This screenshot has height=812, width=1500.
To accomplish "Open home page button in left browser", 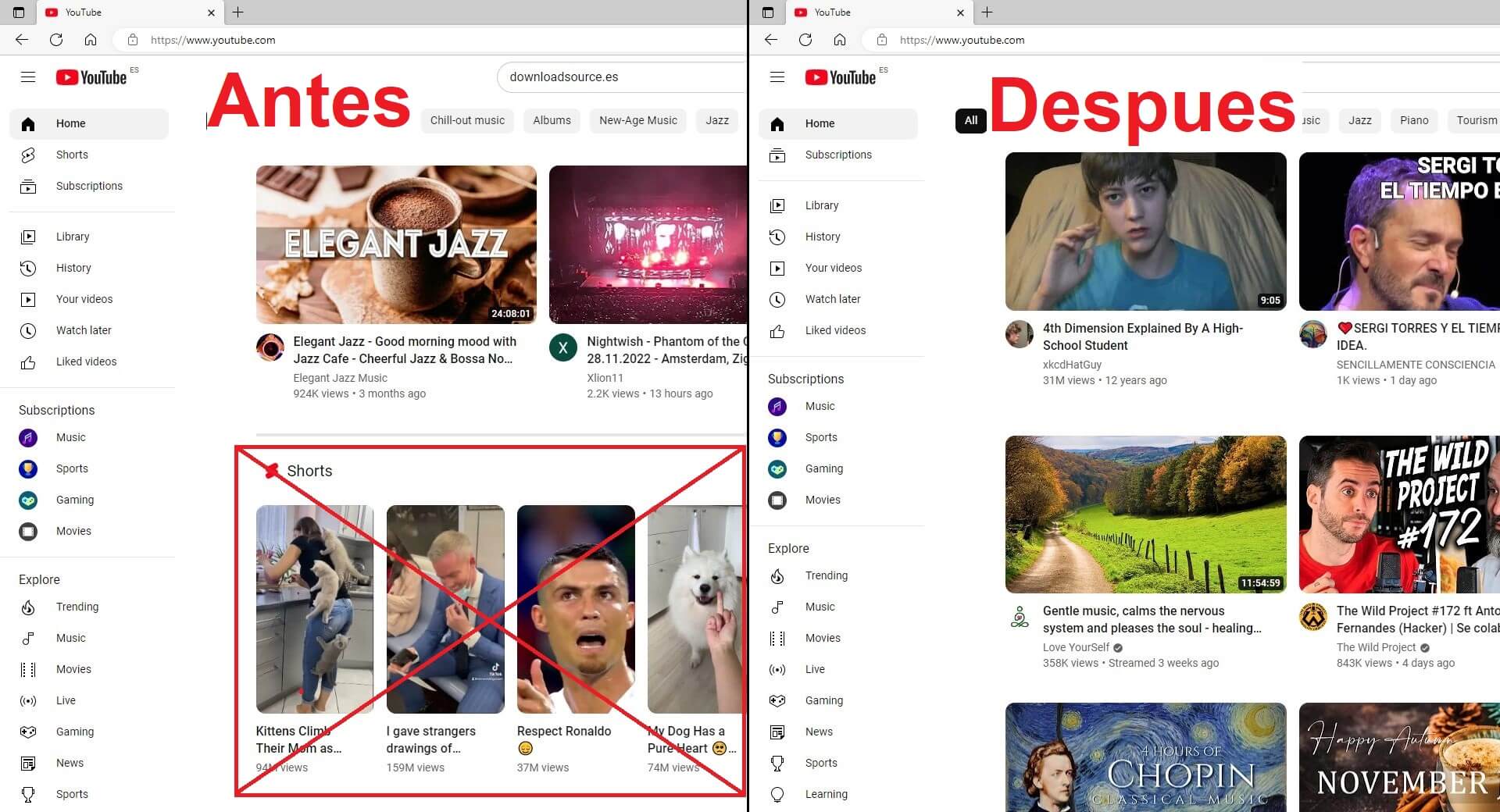I will tap(91, 40).
